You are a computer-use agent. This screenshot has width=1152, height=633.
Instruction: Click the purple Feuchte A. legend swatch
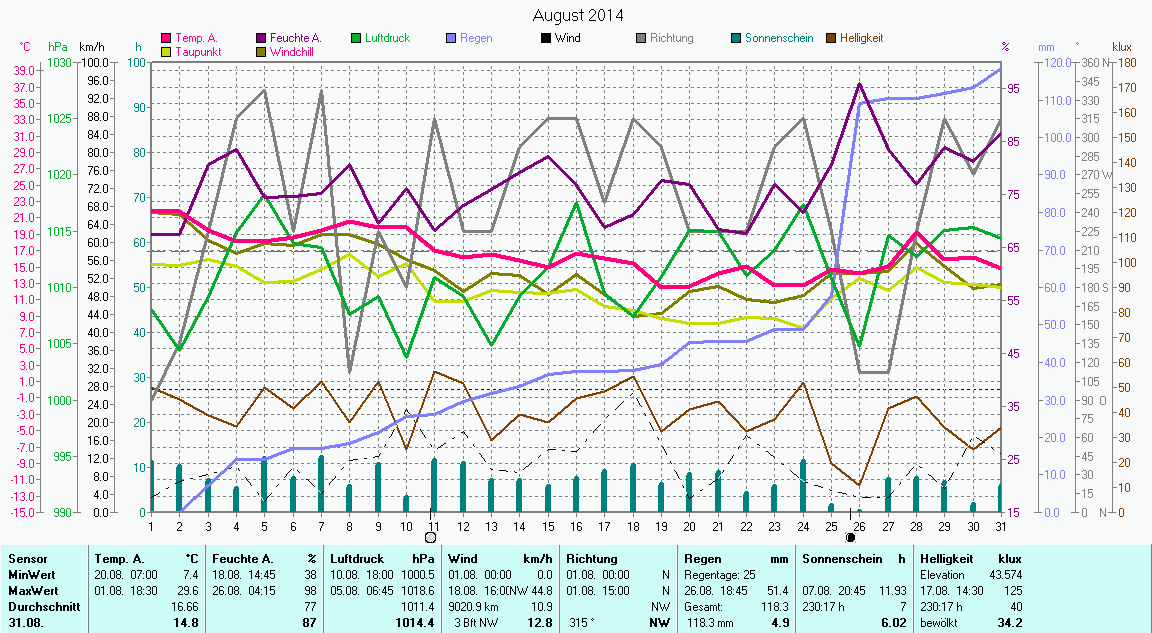pyautogui.click(x=261, y=38)
